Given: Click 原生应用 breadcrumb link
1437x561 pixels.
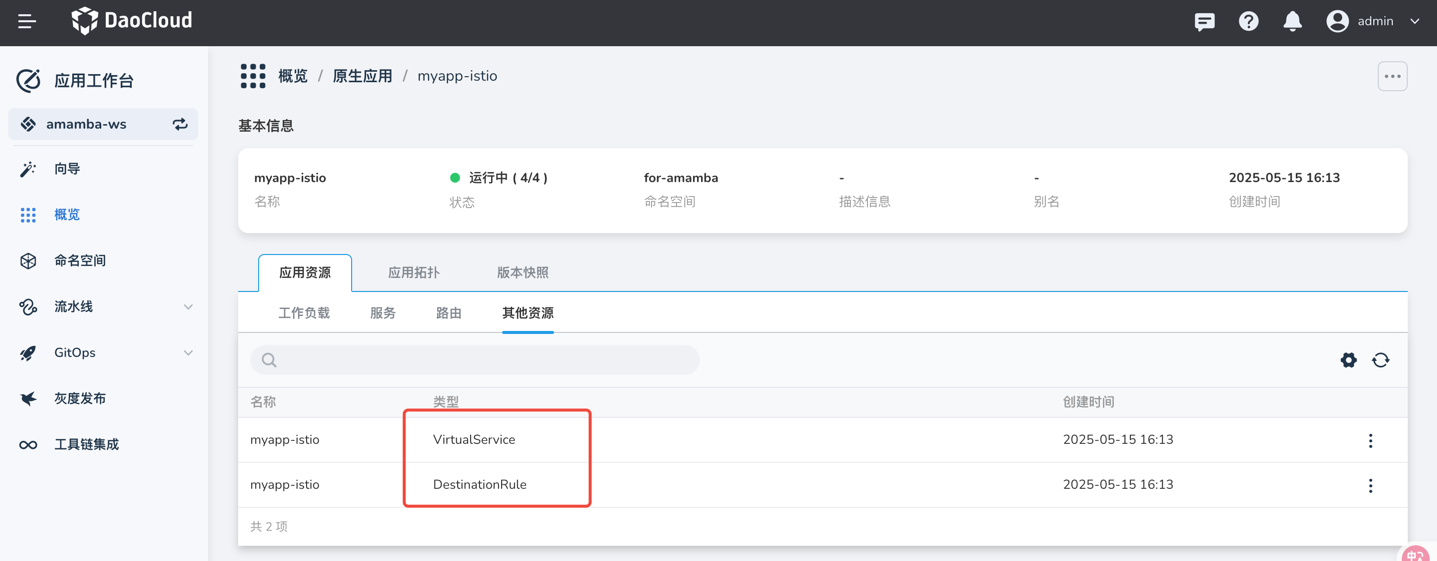Looking at the screenshot, I should (362, 76).
